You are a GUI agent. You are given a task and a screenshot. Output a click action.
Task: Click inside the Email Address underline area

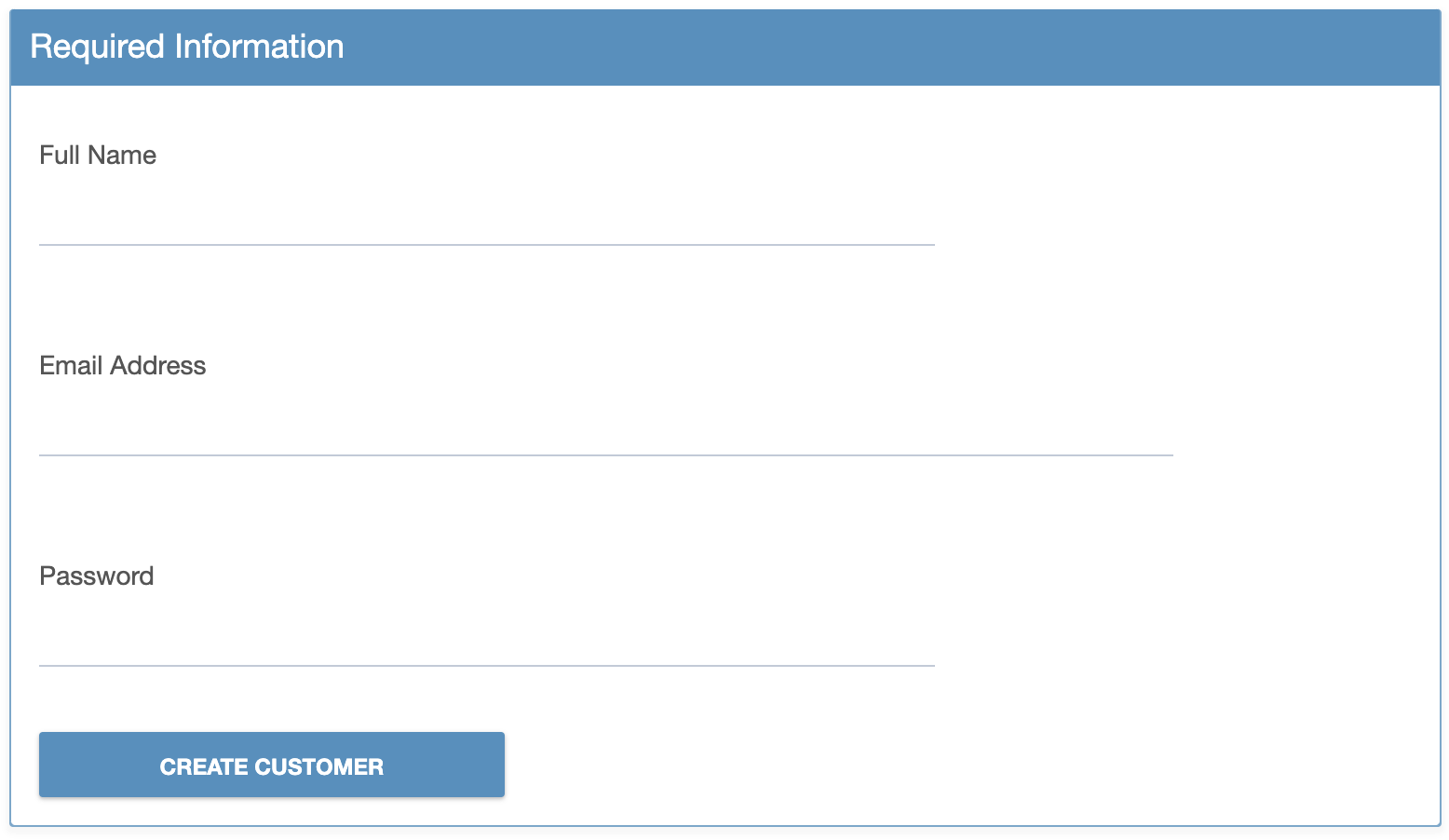point(605,447)
